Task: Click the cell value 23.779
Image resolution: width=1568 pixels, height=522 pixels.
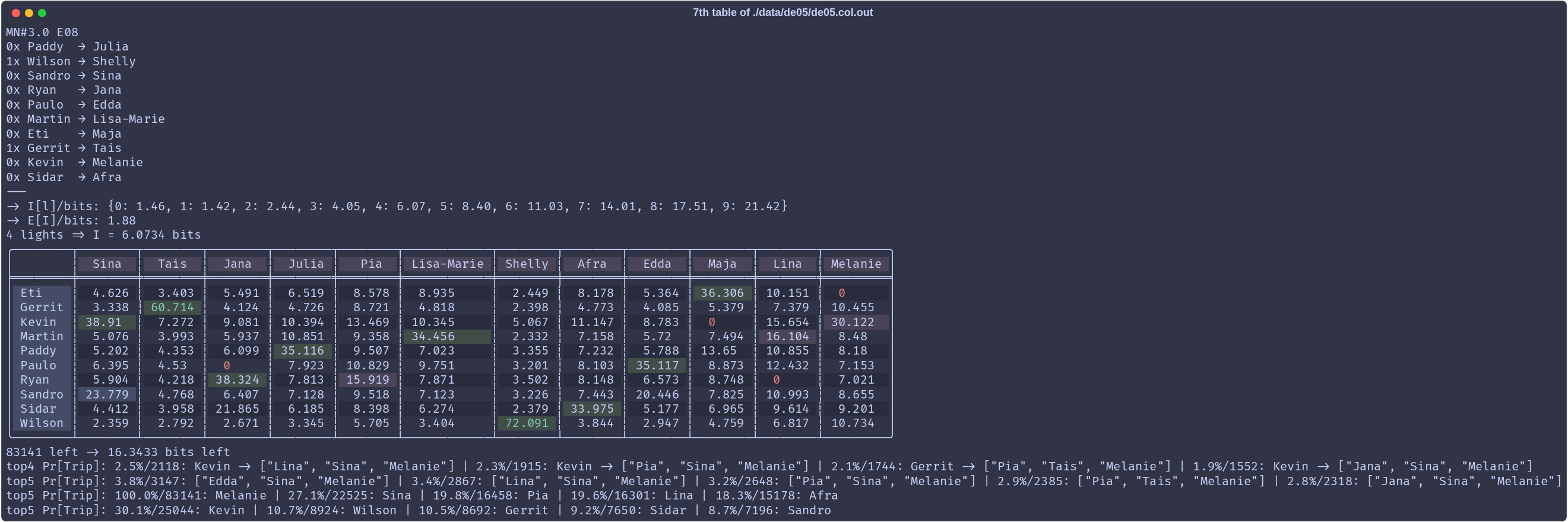Action: [x=107, y=395]
